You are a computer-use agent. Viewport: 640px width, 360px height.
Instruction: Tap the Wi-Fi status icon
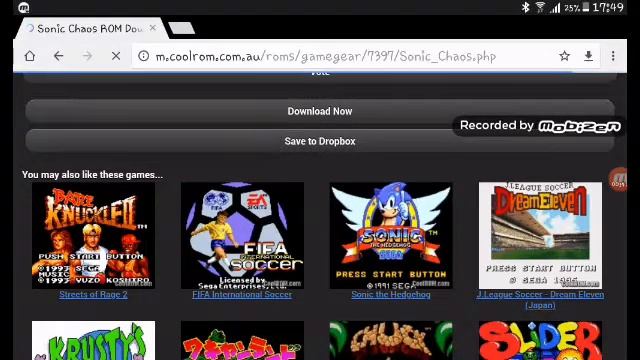[540, 7]
